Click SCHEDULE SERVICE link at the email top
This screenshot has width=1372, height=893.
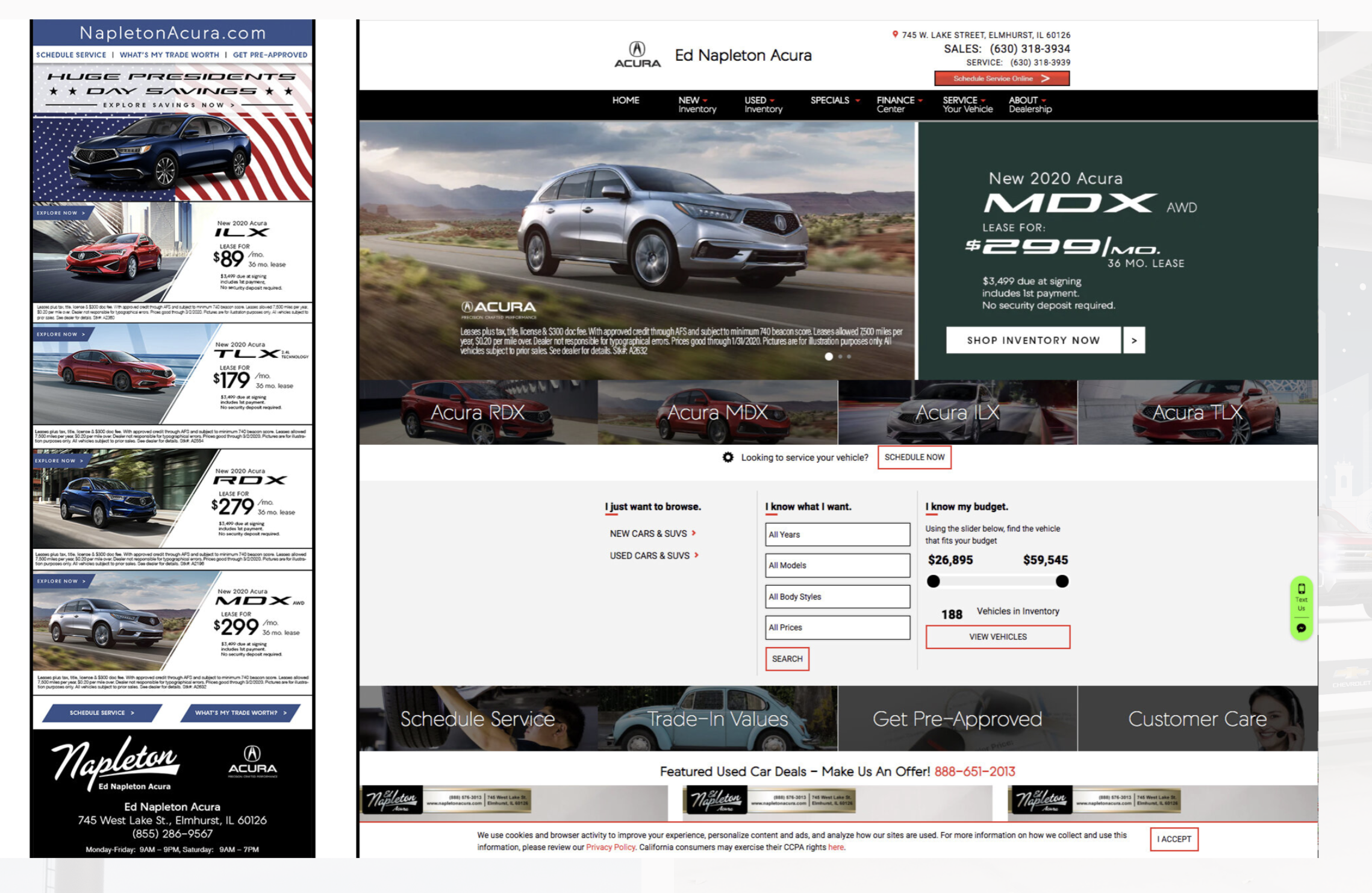[71, 55]
